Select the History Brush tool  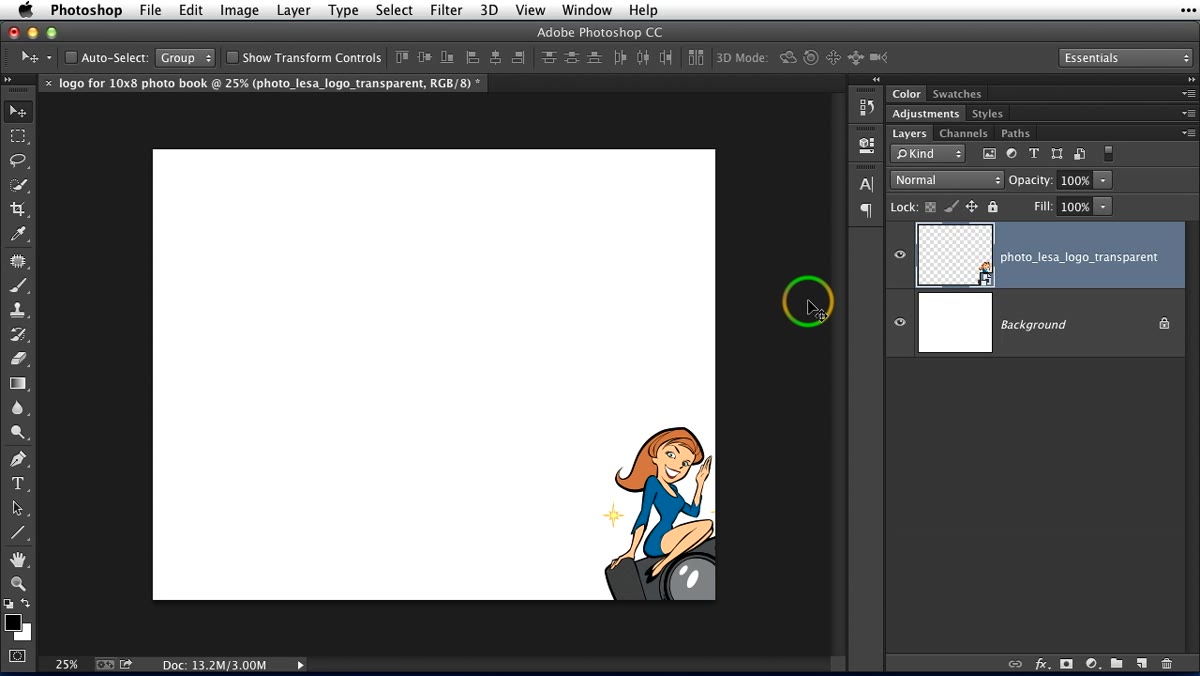click(x=18, y=335)
